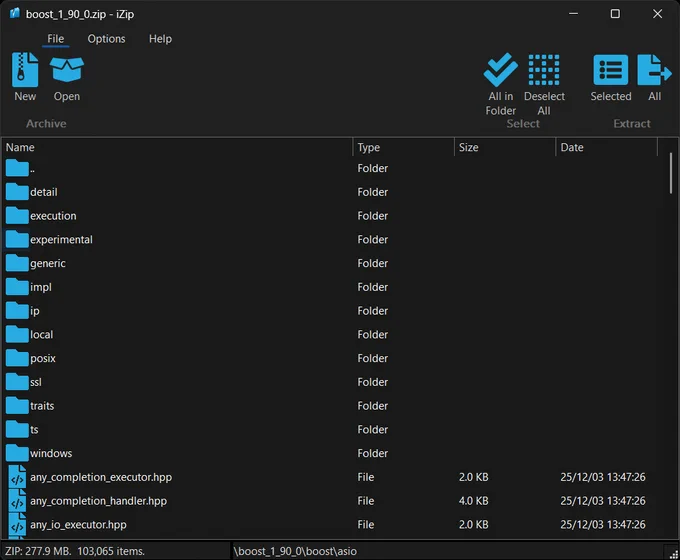Select the 'ssl' folder name
Image resolution: width=680 pixels, height=560 pixels.
click(x=36, y=382)
